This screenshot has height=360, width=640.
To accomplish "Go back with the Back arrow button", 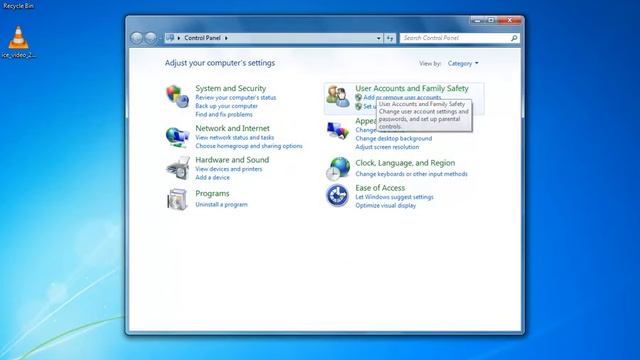I will [x=137, y=38].
